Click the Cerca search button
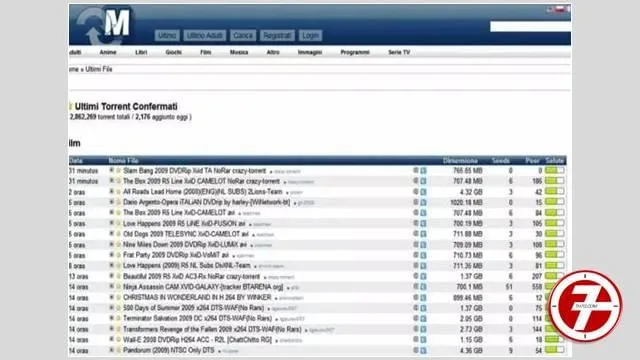The height and width of the screenshot is (360, 640). (243, 36)
